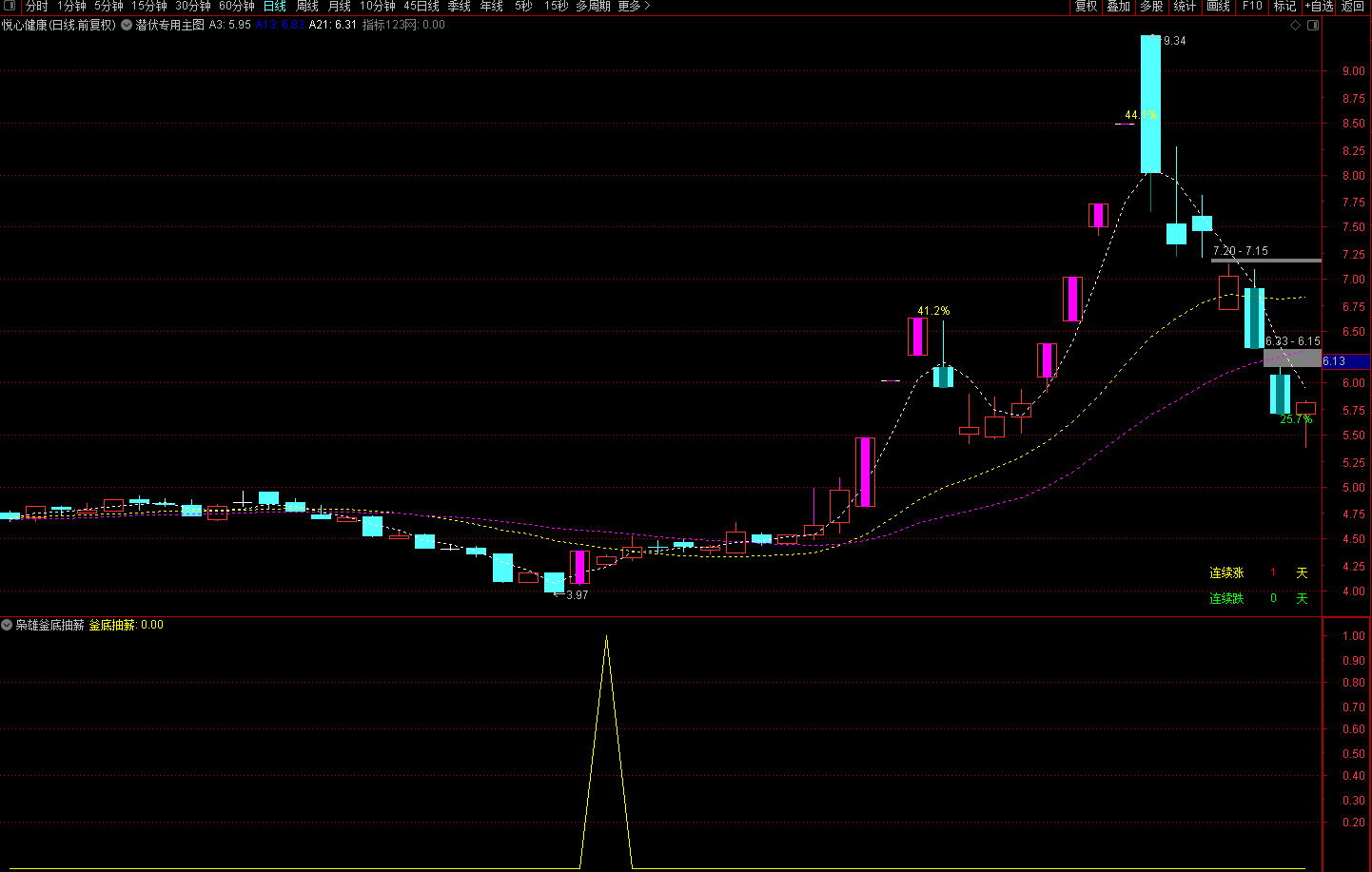Select the 月线 monthly period tab
The image size is (1372, 872).
click(x=340, y=7)
